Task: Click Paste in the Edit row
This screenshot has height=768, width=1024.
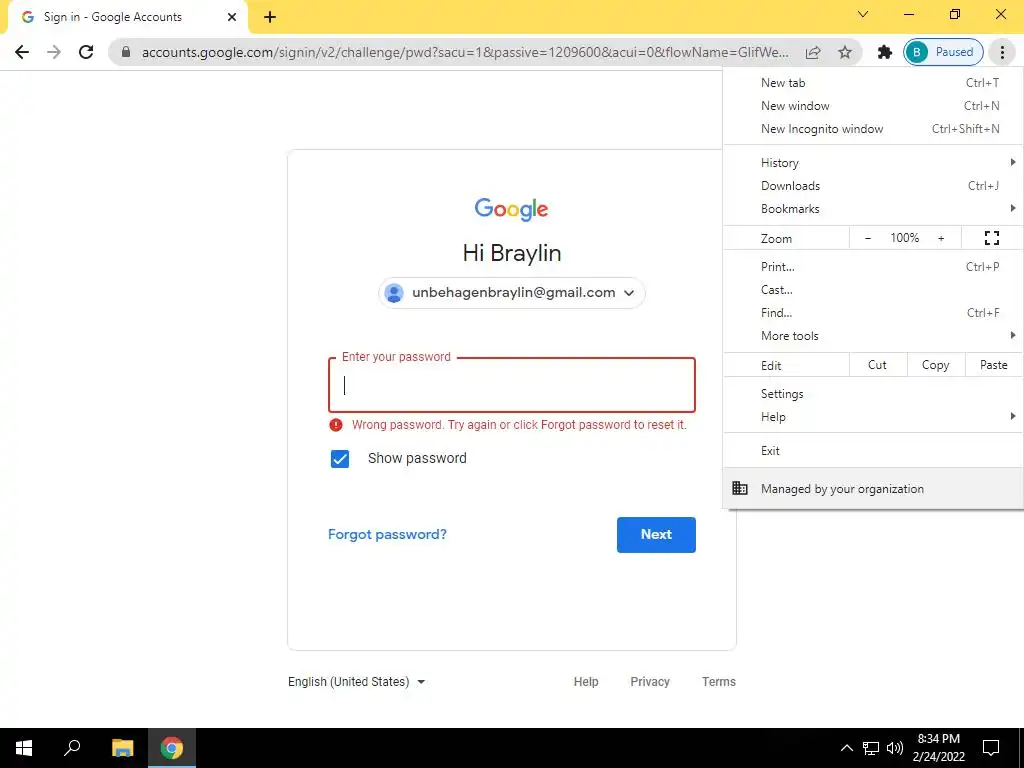Action: (x=994, y=365)
